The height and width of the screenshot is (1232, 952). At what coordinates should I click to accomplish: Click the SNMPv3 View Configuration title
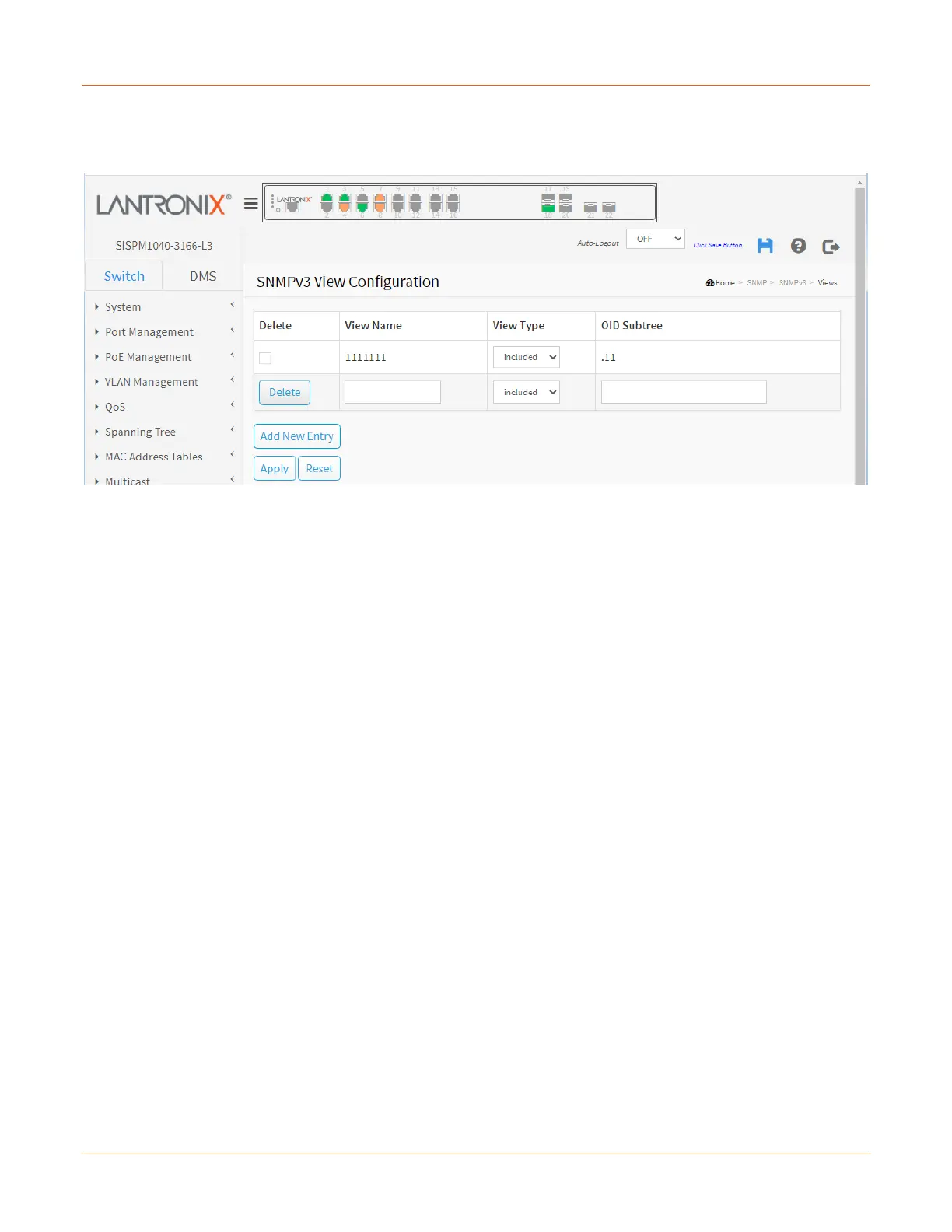click(x=348, y=282)
